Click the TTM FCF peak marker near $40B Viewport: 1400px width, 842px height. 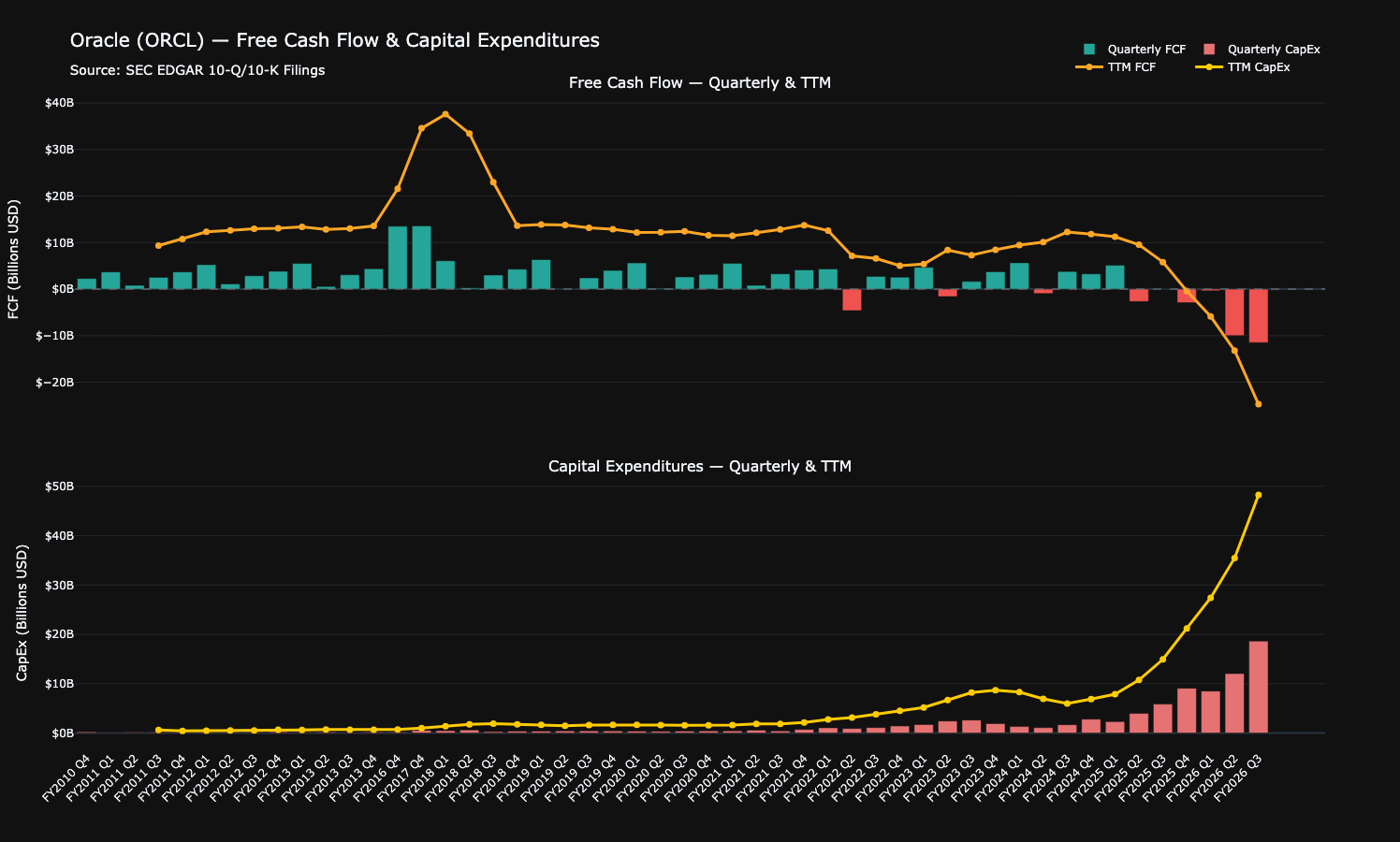pos(445,114)
